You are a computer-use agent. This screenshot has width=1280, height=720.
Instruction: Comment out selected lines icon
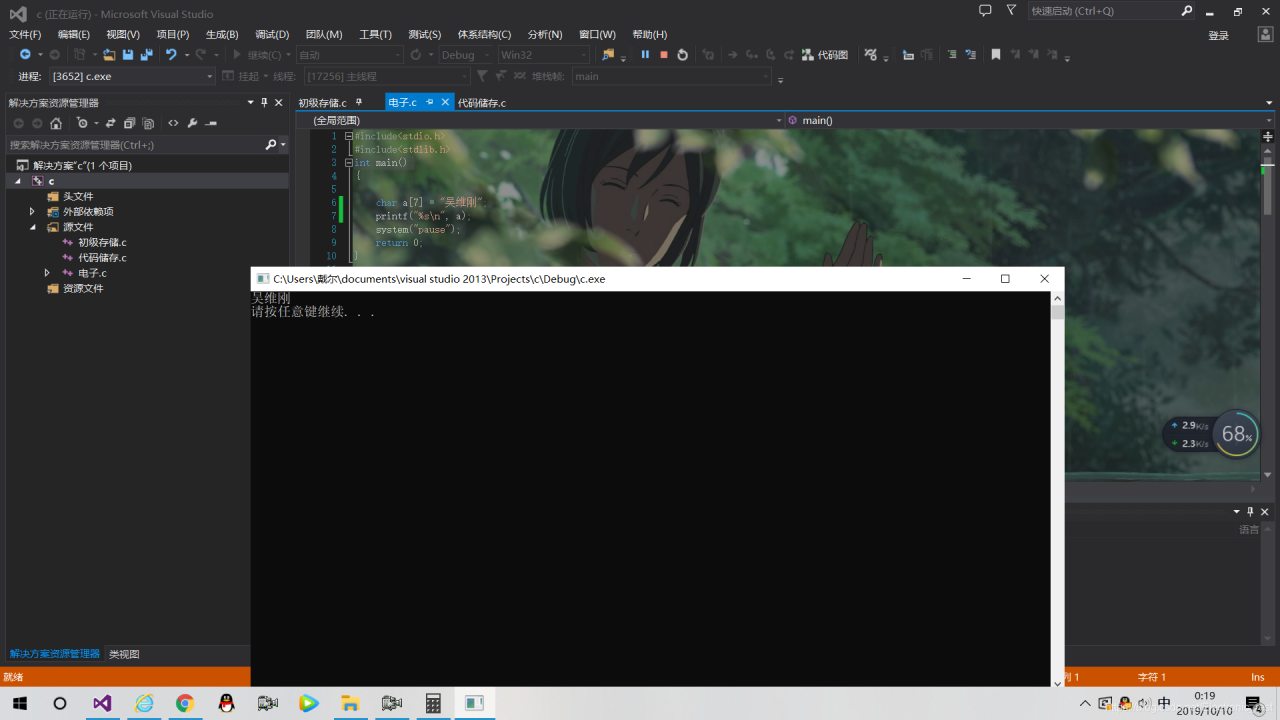951,55
